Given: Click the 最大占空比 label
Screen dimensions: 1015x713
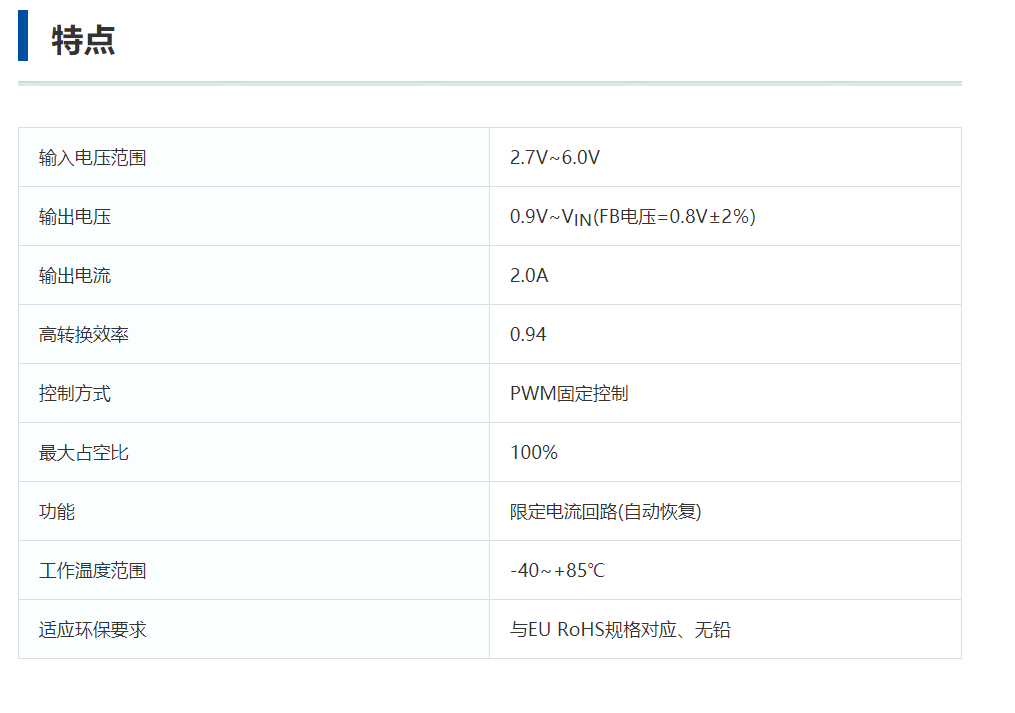Looking at the screenshot, I should pos(78,452).
